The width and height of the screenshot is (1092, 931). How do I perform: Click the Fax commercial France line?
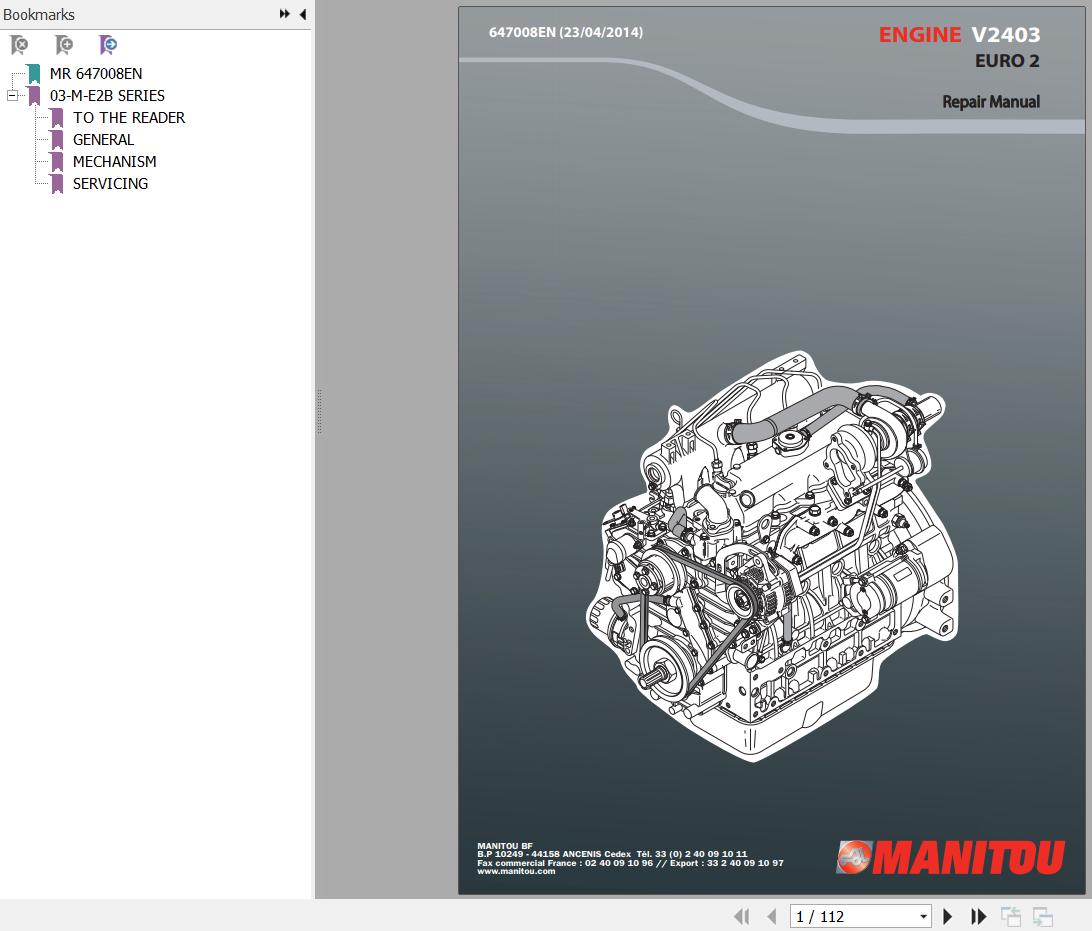(630, 863)
